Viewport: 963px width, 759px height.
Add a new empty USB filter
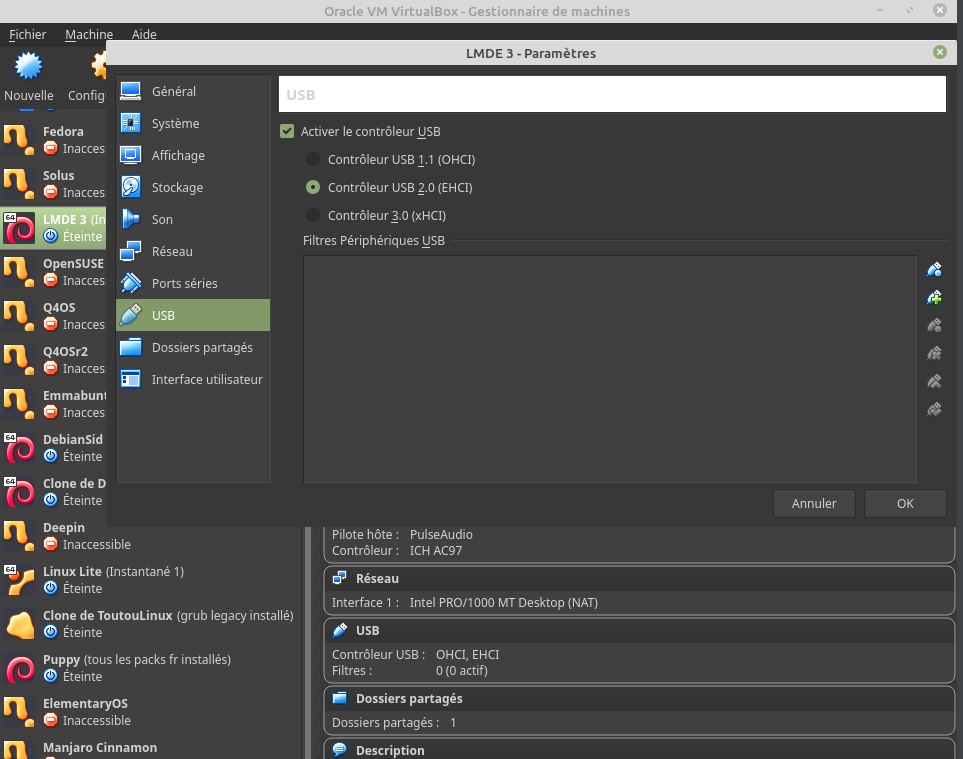pyautogui.click(x=934, y=270)
